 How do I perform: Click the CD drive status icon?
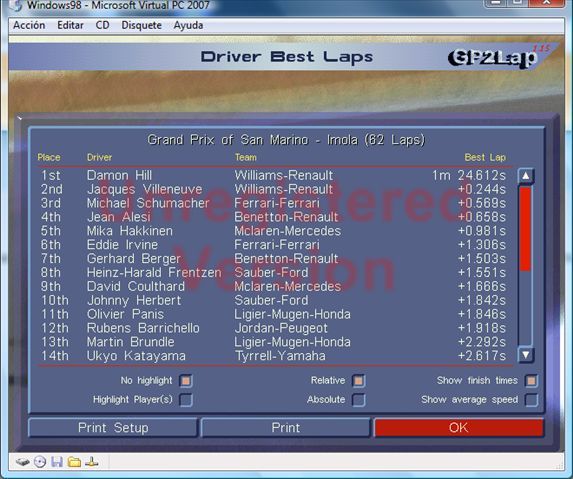(40, 462)
